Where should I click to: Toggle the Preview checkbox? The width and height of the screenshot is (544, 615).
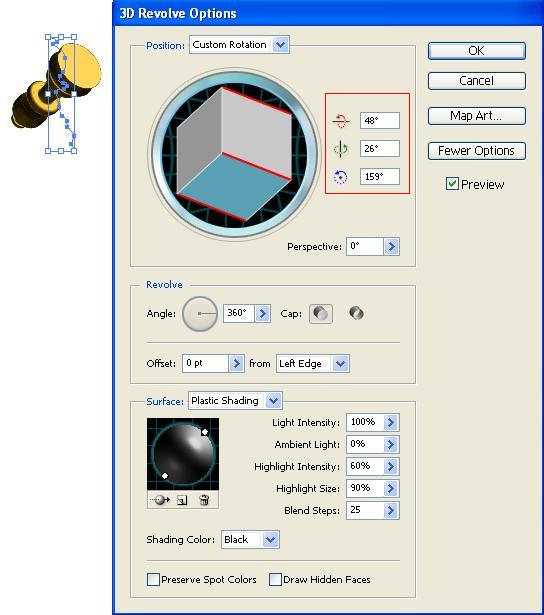pyautogui.click(x=452, y=184)
